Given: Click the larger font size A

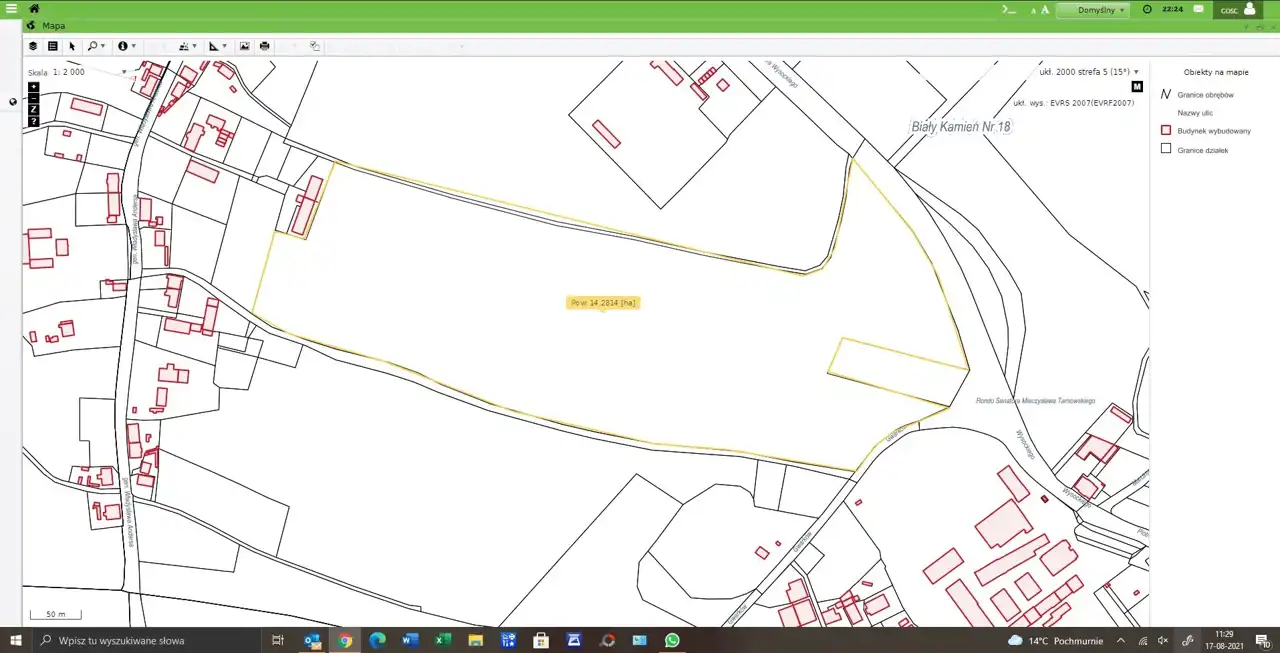Looking at the screenshot, I should click(1045, 9).
